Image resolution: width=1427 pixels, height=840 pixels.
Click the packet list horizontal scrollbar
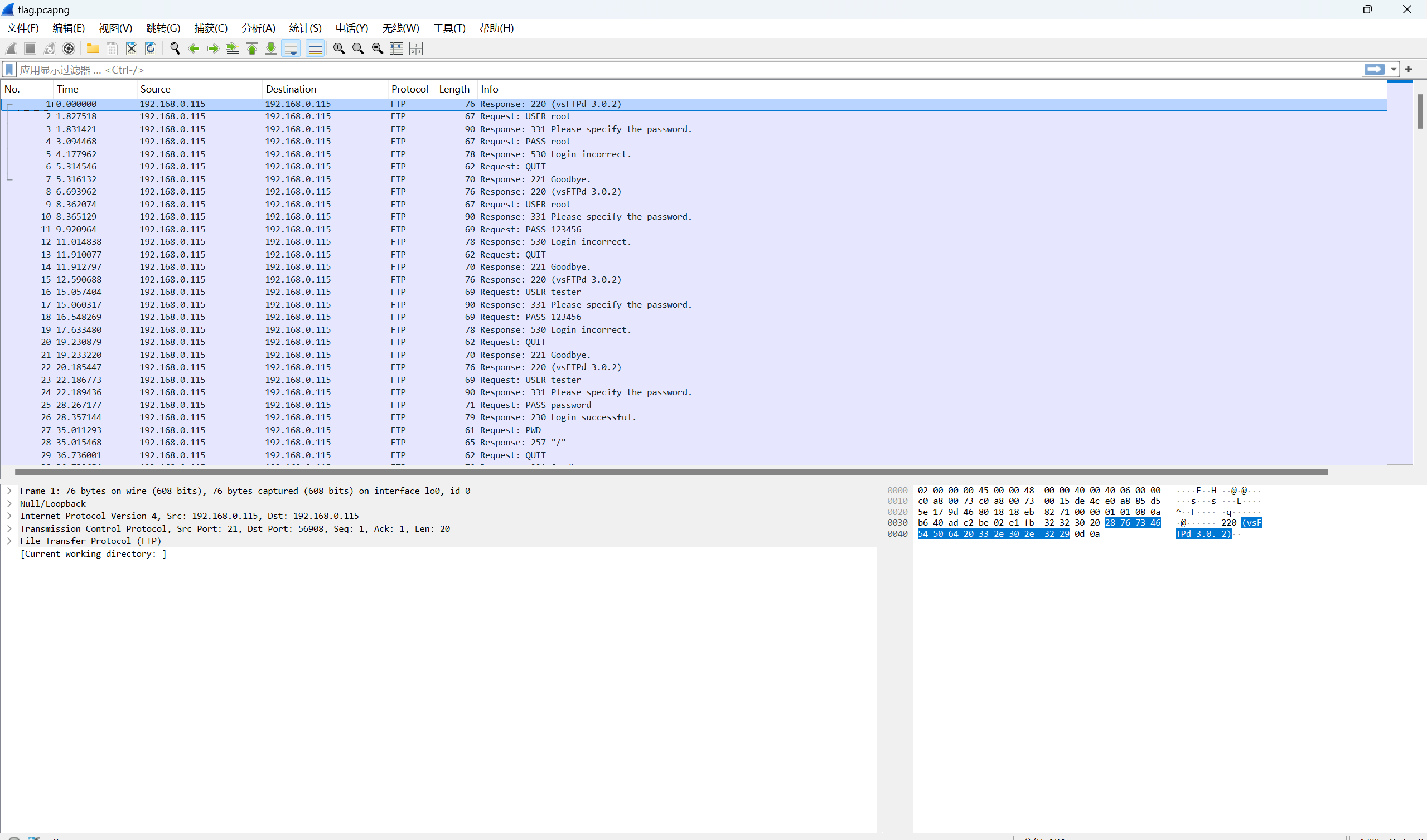click(x=671, y=472)
